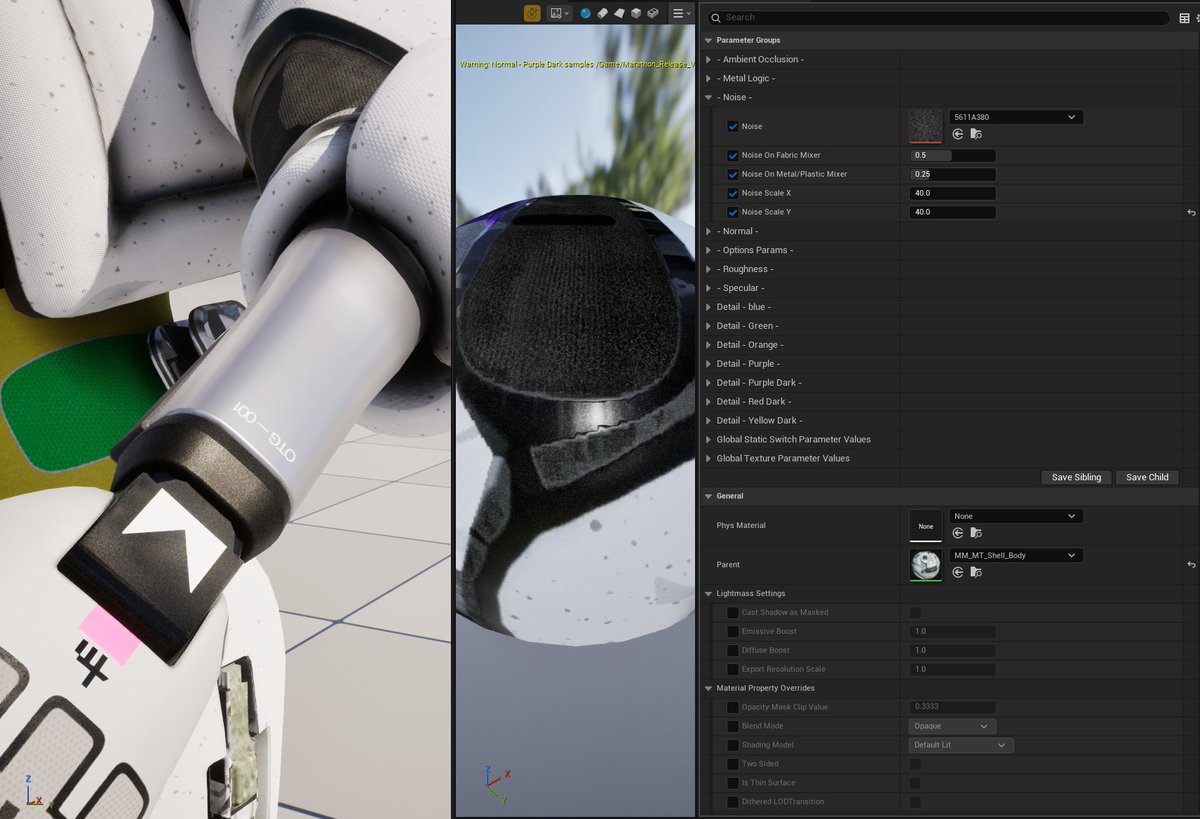Choose the teapot preview mesh shape
1200x819 pixels.
(654, 13)
